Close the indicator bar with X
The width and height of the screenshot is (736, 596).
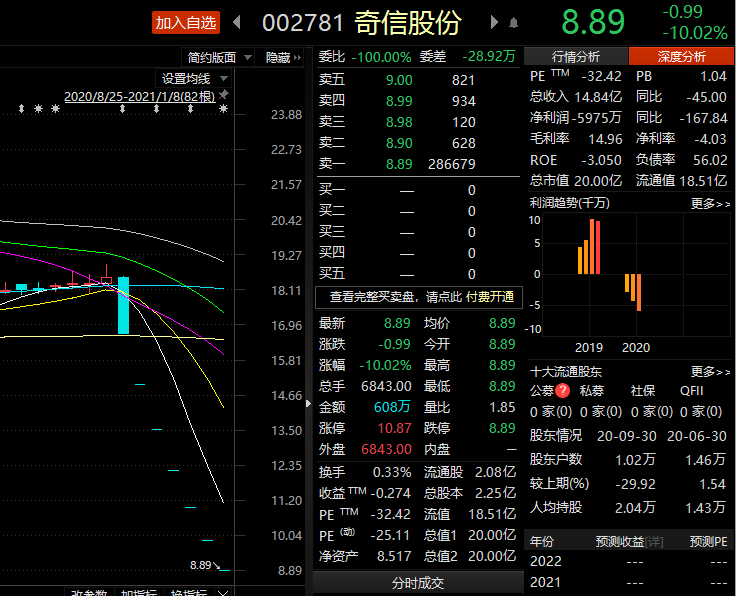(x=224, y=592)
